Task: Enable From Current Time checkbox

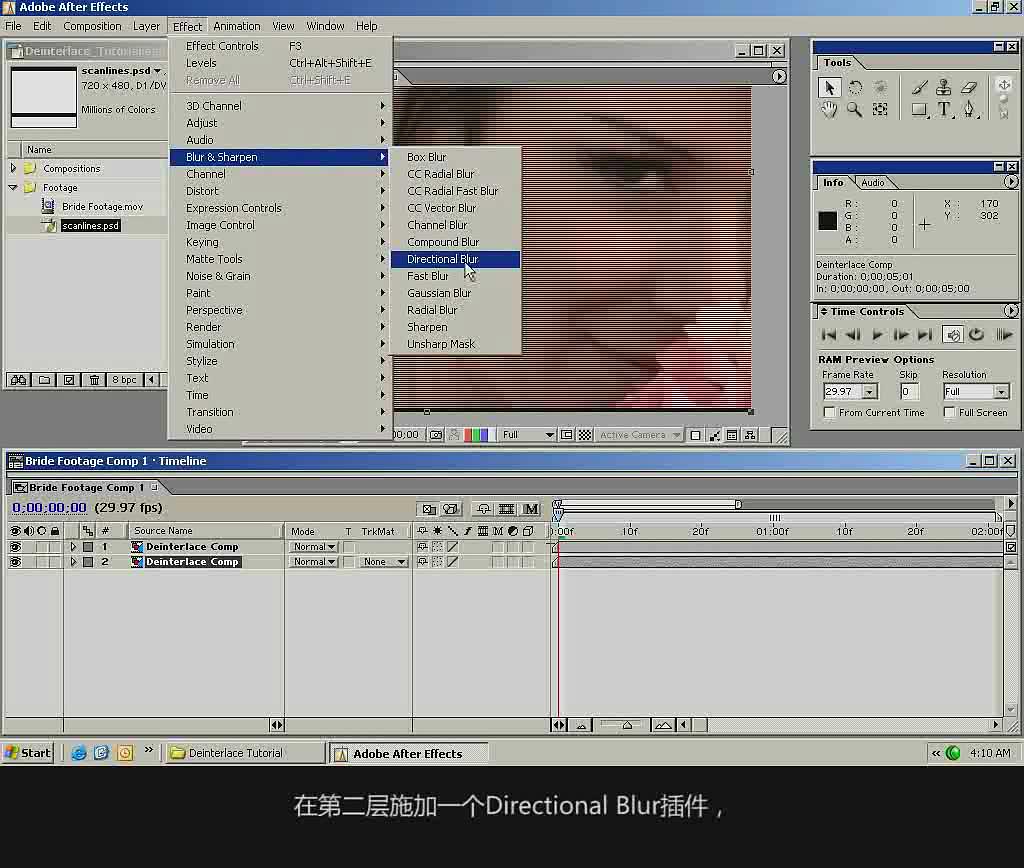Action: coord(829,412)
